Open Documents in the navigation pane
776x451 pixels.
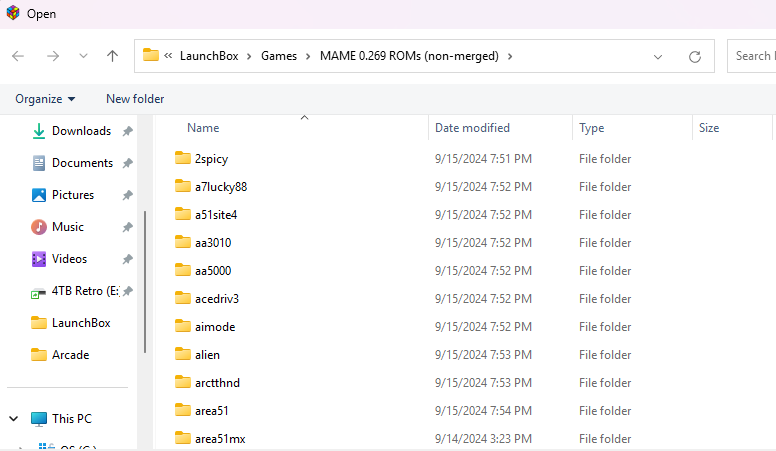(x=82, y=163)
